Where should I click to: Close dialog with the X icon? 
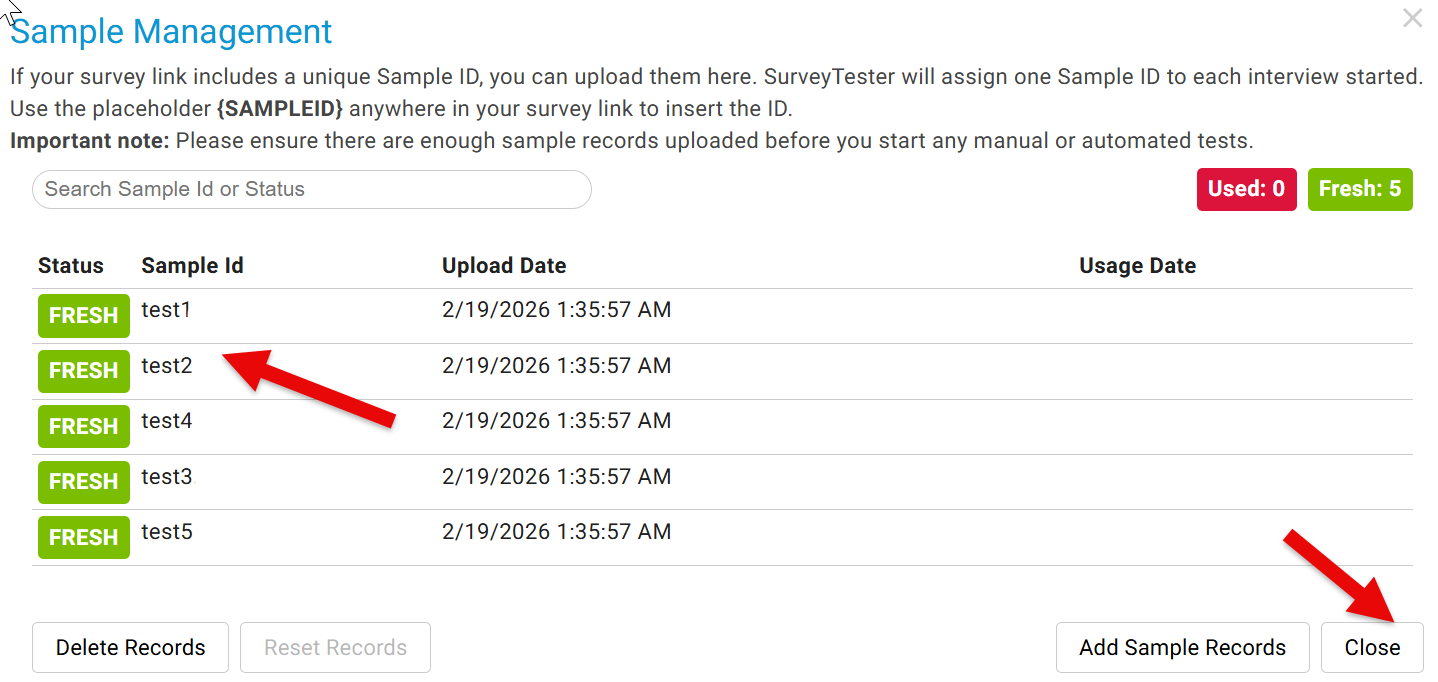tap(1412, 18)
